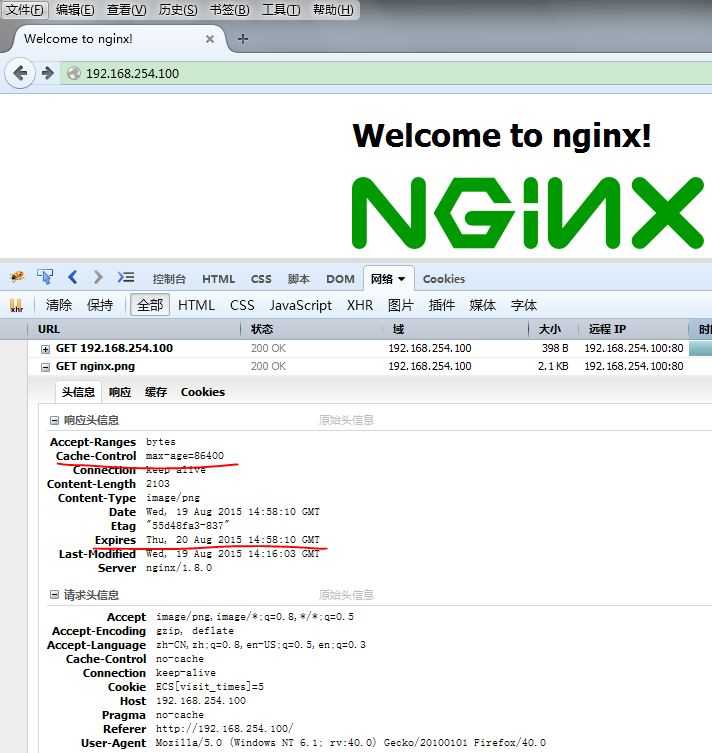Image resolution: width=712 pixels, height=753 pixels.
Task: Open the request detail Cookies tab
Action: (x=203, y=392)
